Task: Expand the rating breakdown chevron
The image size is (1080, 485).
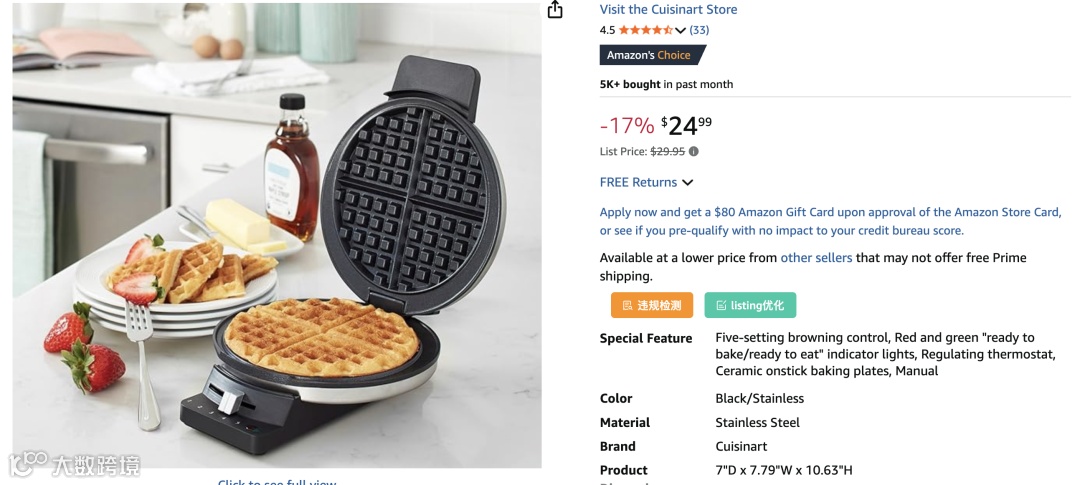Action: click(x=681, y=30)
